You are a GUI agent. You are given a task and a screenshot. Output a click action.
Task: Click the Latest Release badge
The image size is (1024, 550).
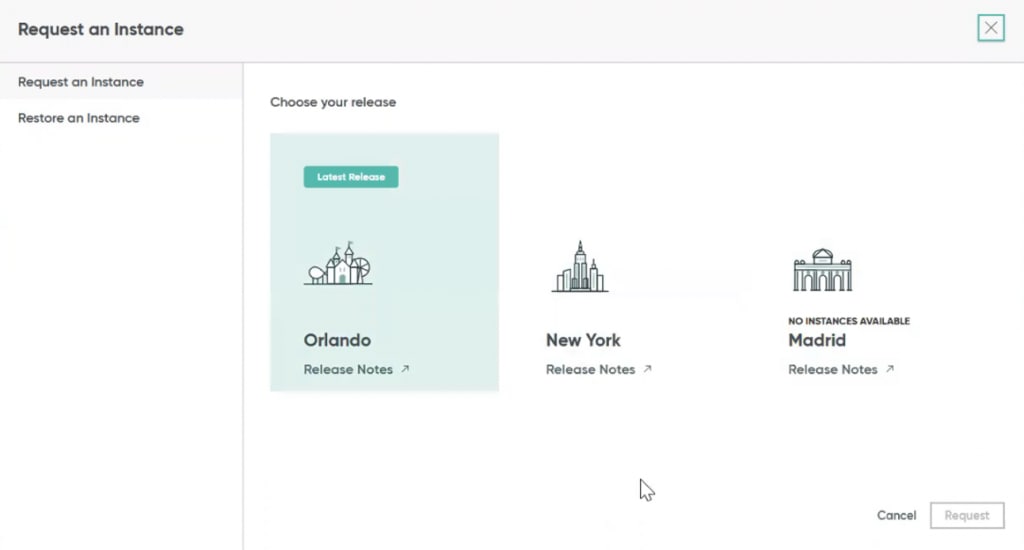(351, 177)
